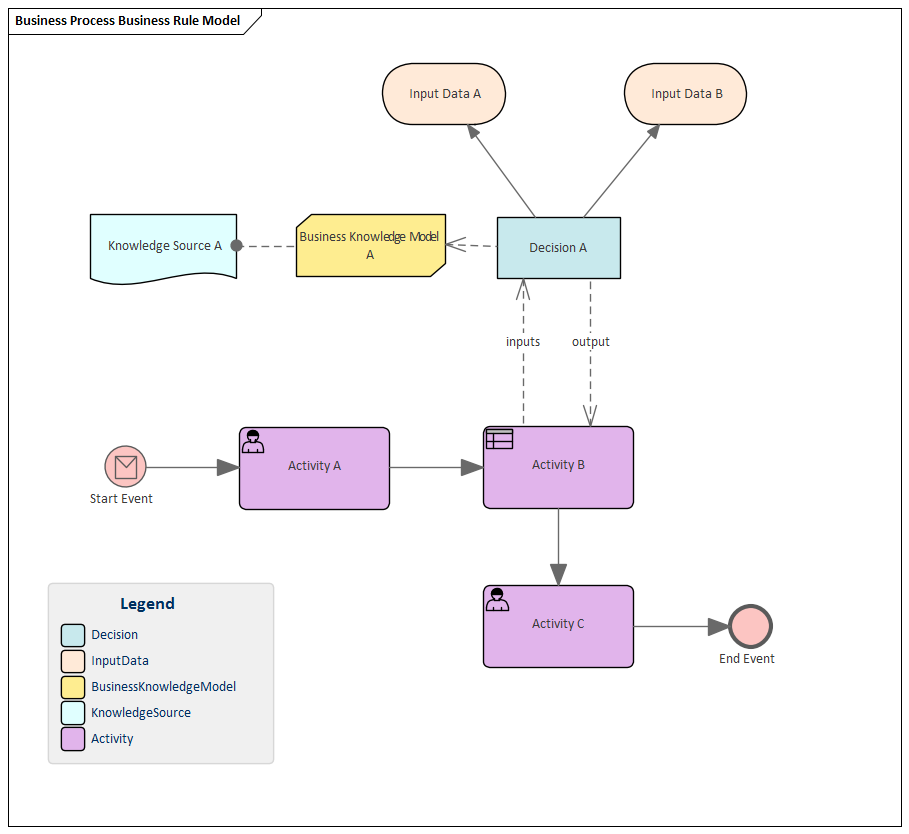Select the Business Knowledge Model A element
The width and height of the screenshot is (909, 834).
370,246
